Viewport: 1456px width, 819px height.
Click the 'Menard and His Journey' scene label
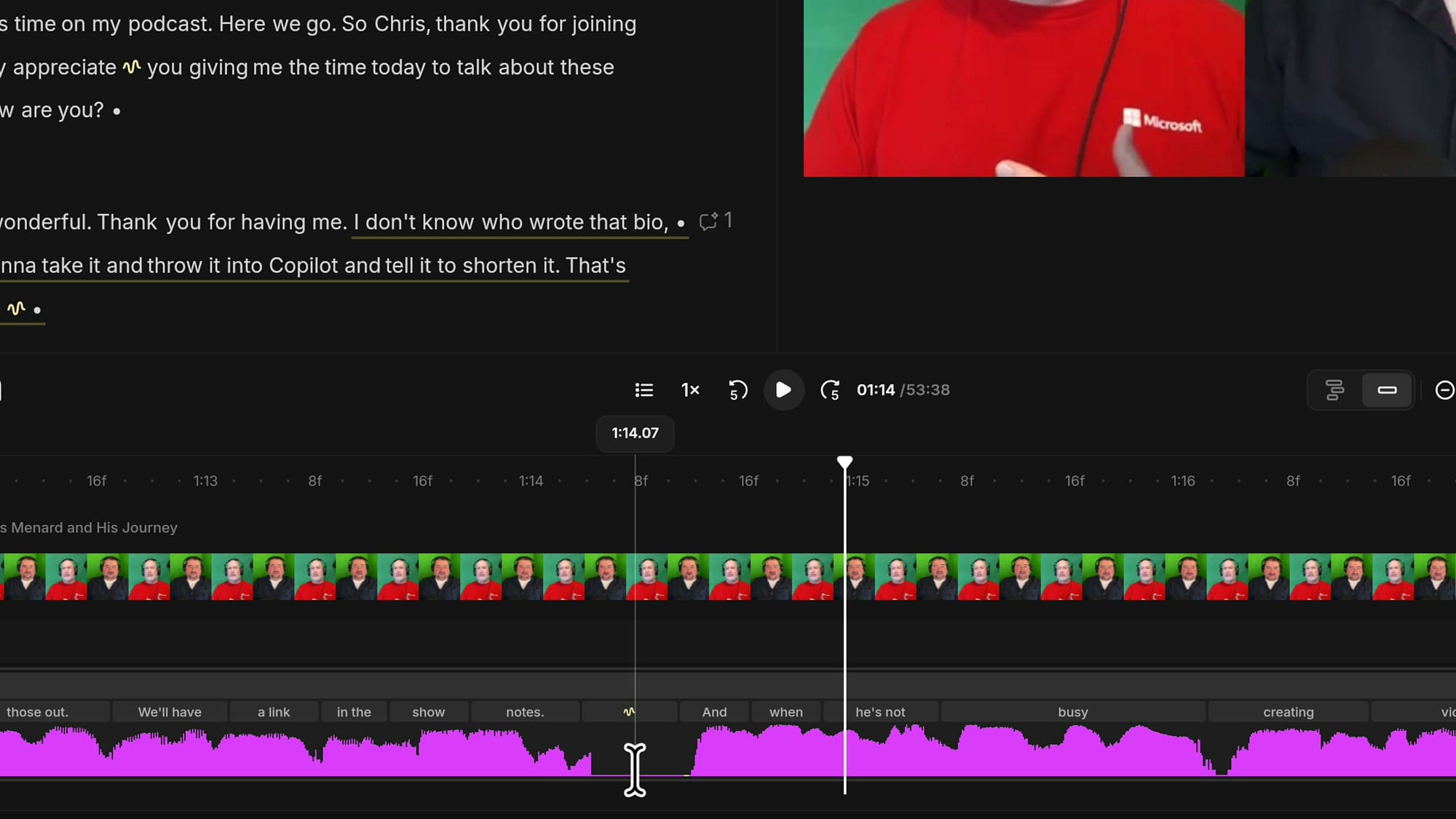89,528
